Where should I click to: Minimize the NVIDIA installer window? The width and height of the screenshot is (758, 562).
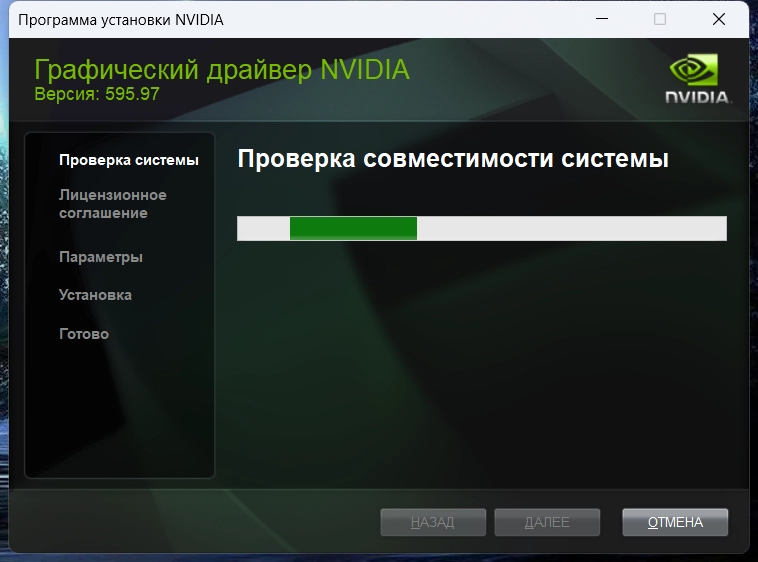(x=602, y=19)
